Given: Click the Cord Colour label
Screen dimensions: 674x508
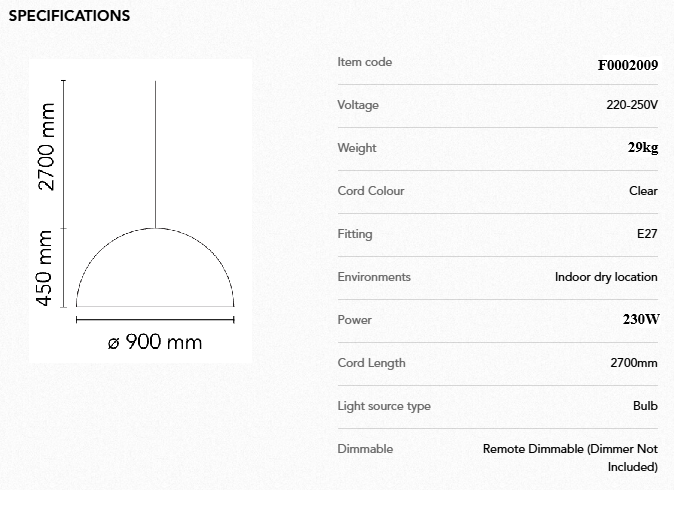Looking at the screenshot, I should [371, 191].
